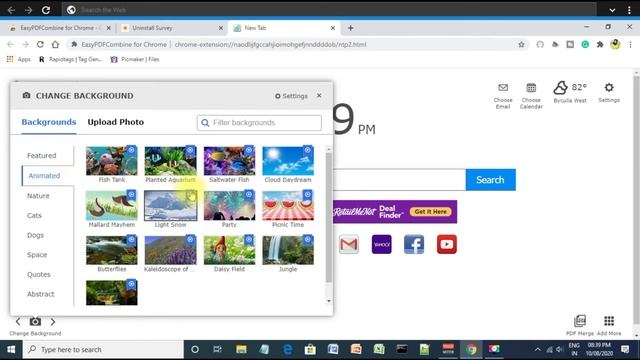Open File Explorer from the taskbar
The height and width of the screenshot is (360, 640).
pos(241,350)
